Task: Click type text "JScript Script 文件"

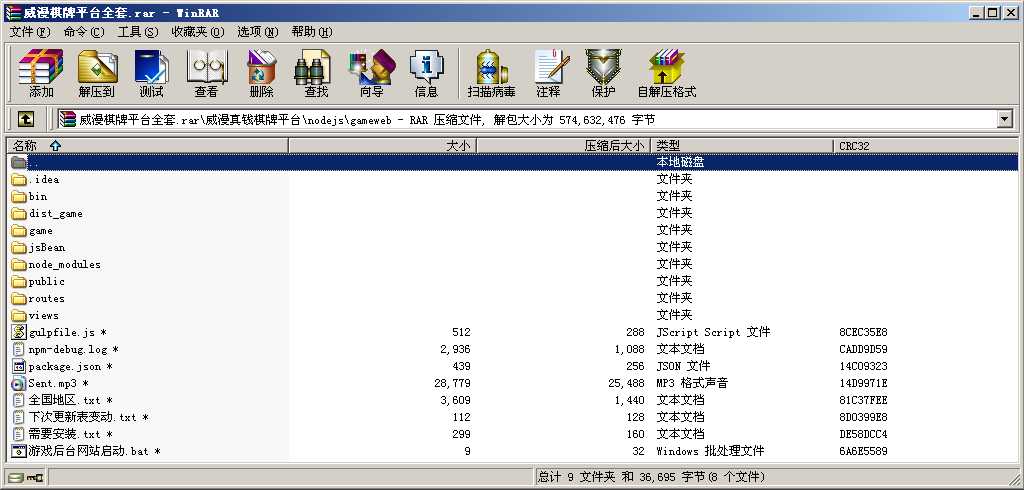Action: (x=713, y=333)
